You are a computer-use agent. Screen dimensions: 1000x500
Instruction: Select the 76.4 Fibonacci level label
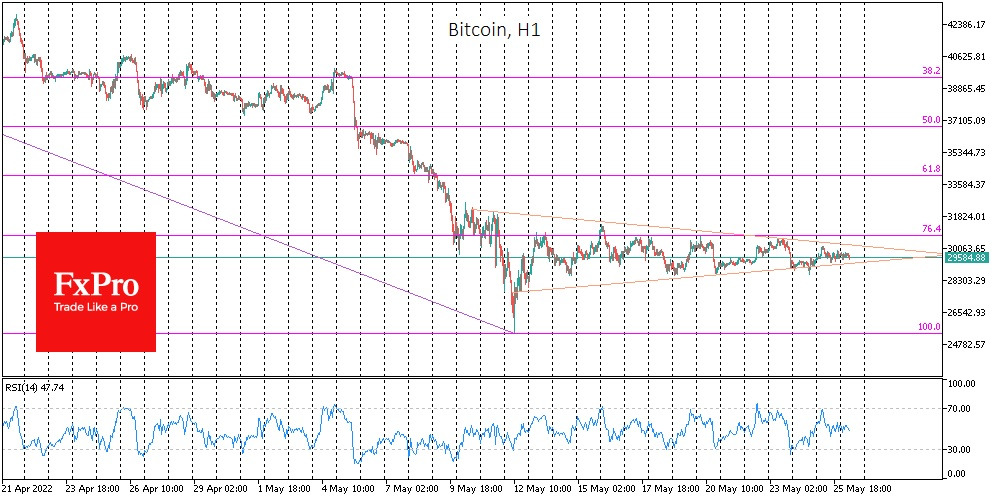(931, 229)
